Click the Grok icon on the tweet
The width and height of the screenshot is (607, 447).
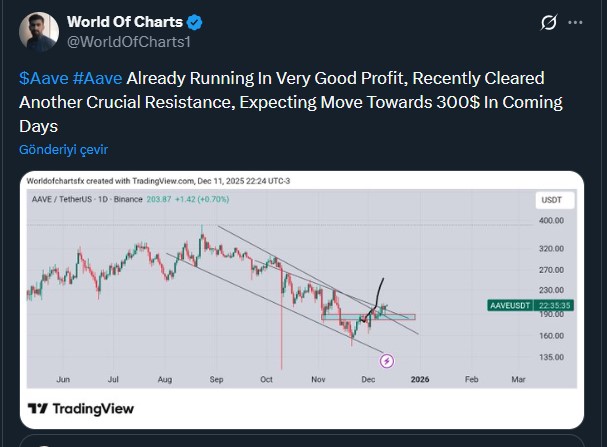point(548,23)
